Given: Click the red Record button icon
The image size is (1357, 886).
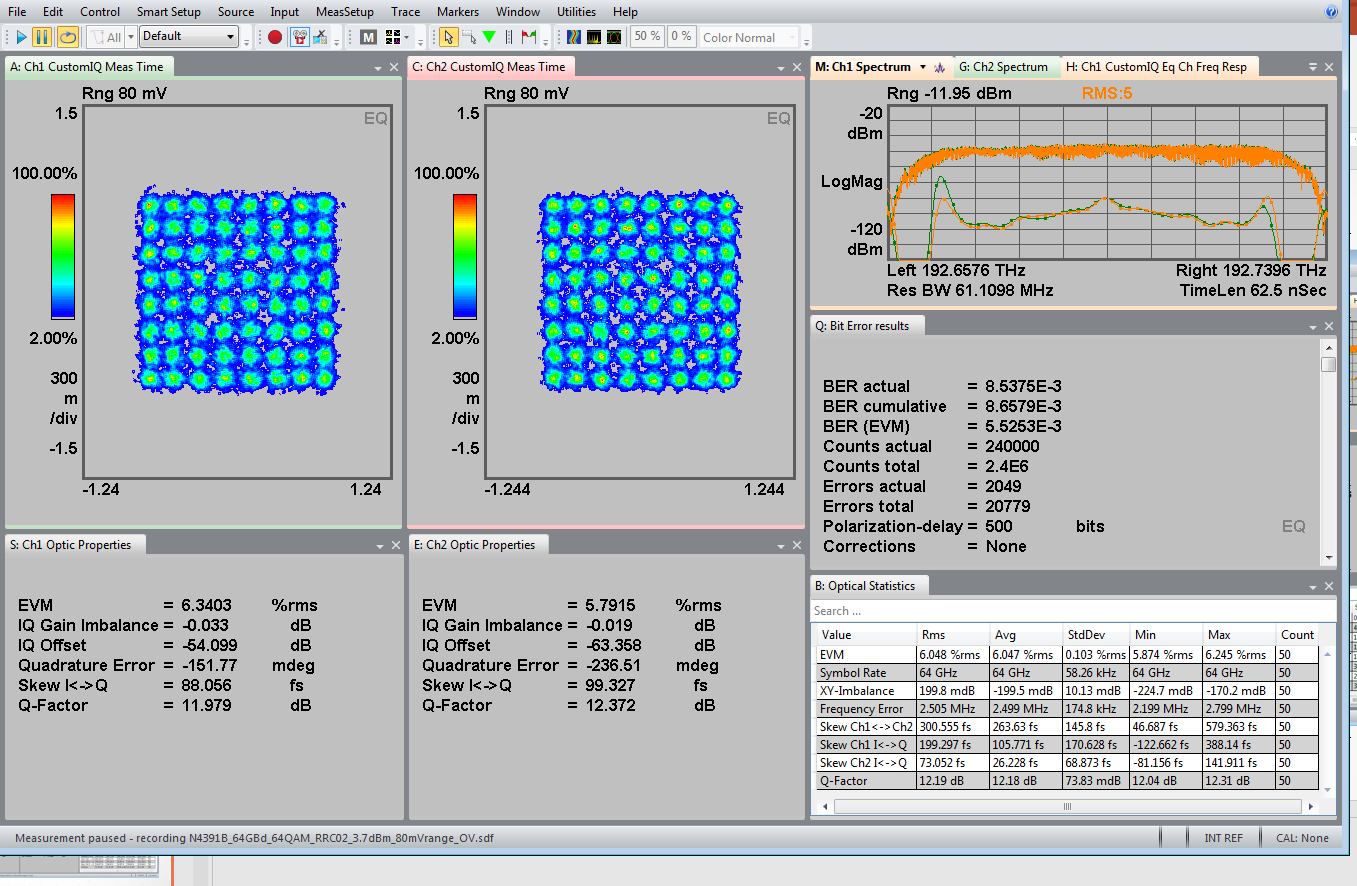Looking at the screenshot, I should pos(275,37).
